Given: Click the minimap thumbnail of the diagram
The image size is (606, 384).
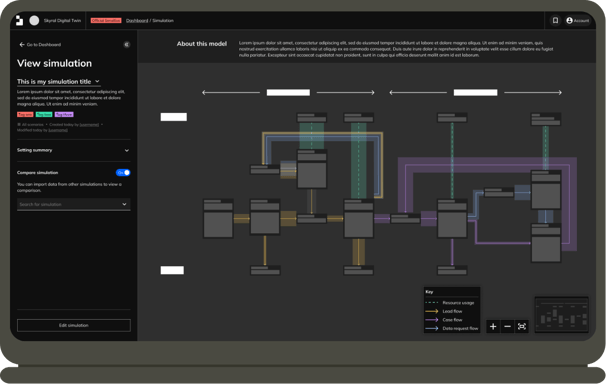Looking at the screenshot, I should point(562,314).
